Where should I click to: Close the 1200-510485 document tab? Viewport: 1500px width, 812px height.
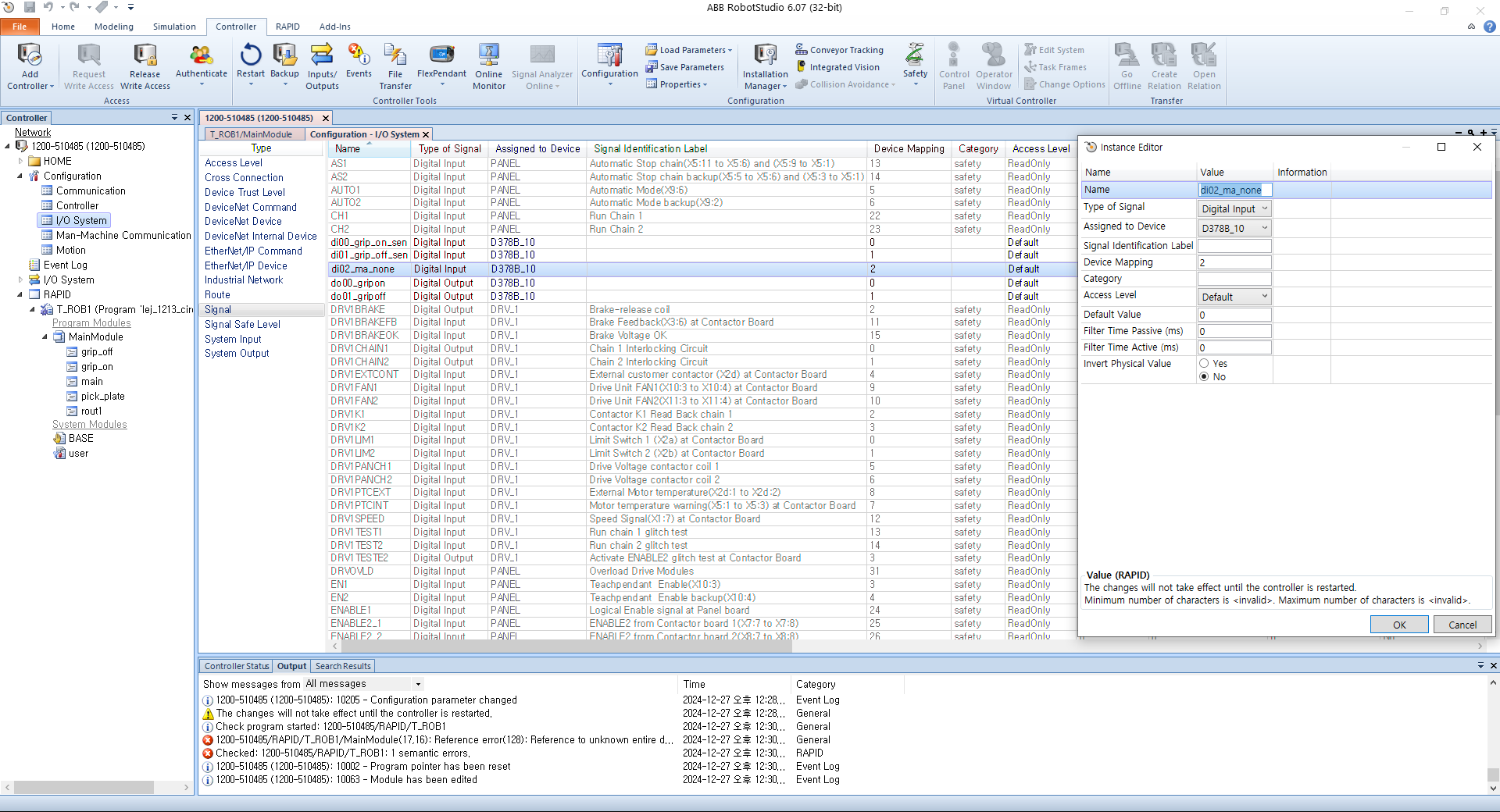326,118
